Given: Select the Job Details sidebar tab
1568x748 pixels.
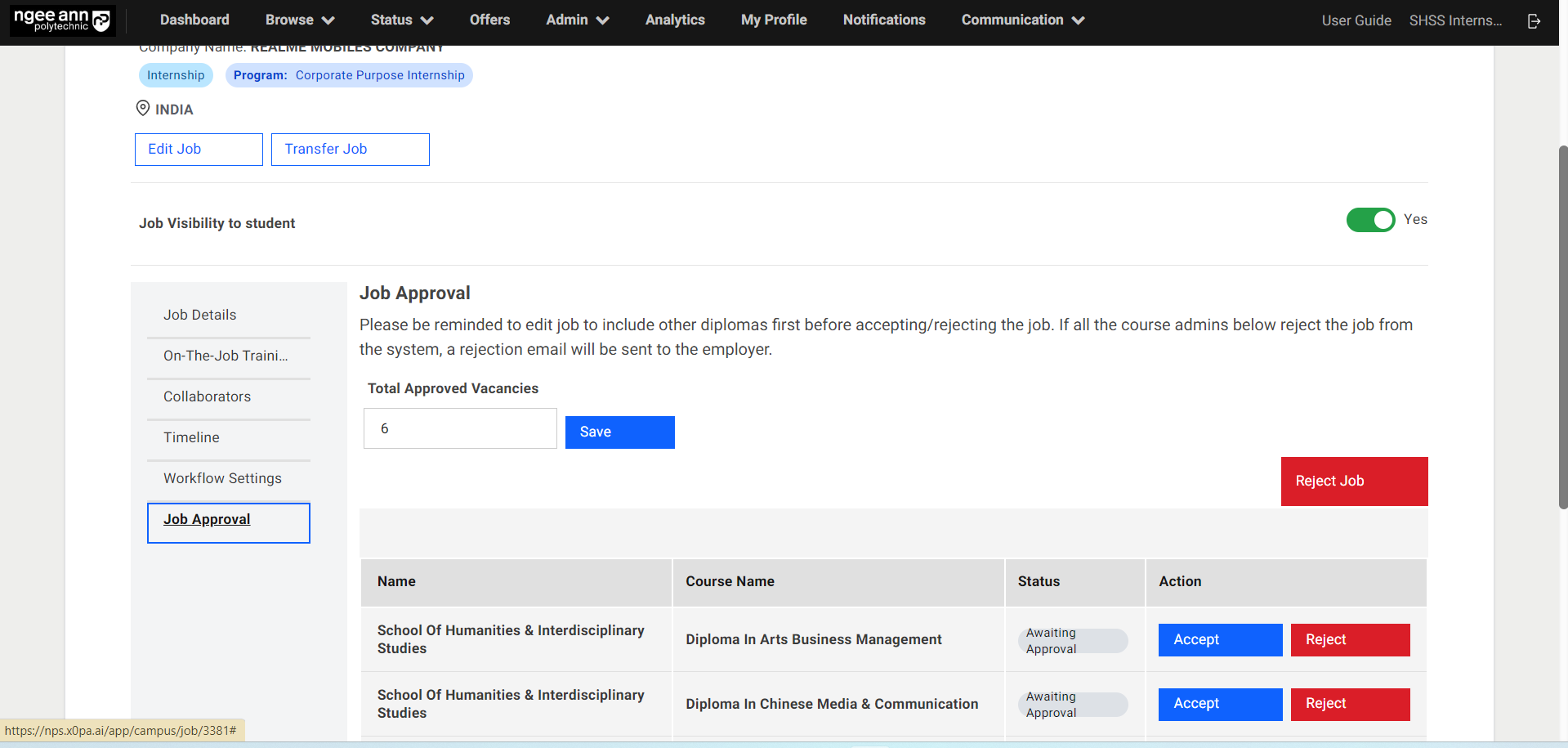Looking at the screenshot, I should click(x=200, y=315).
